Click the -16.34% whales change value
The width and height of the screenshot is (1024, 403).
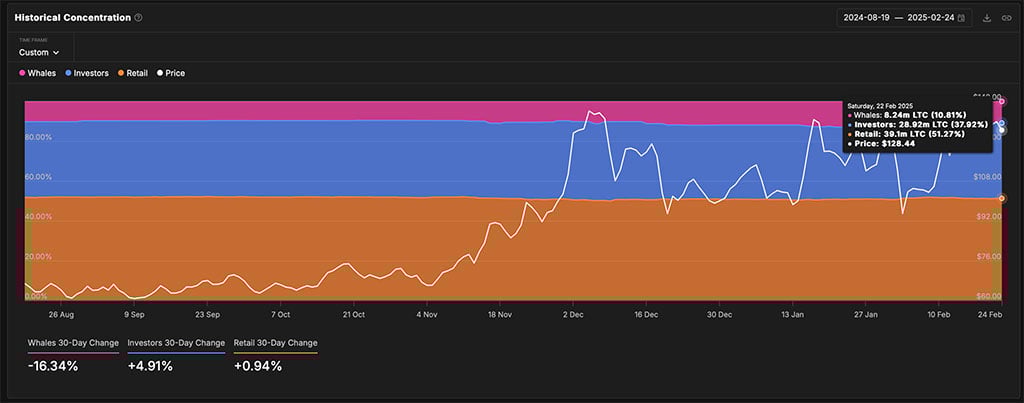click(53, 366)
